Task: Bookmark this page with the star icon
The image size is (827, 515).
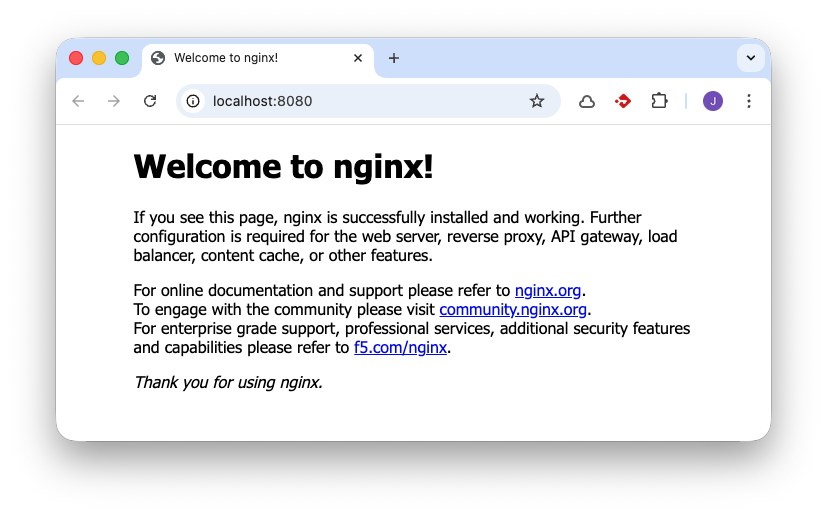Action: tap(537, 101)
